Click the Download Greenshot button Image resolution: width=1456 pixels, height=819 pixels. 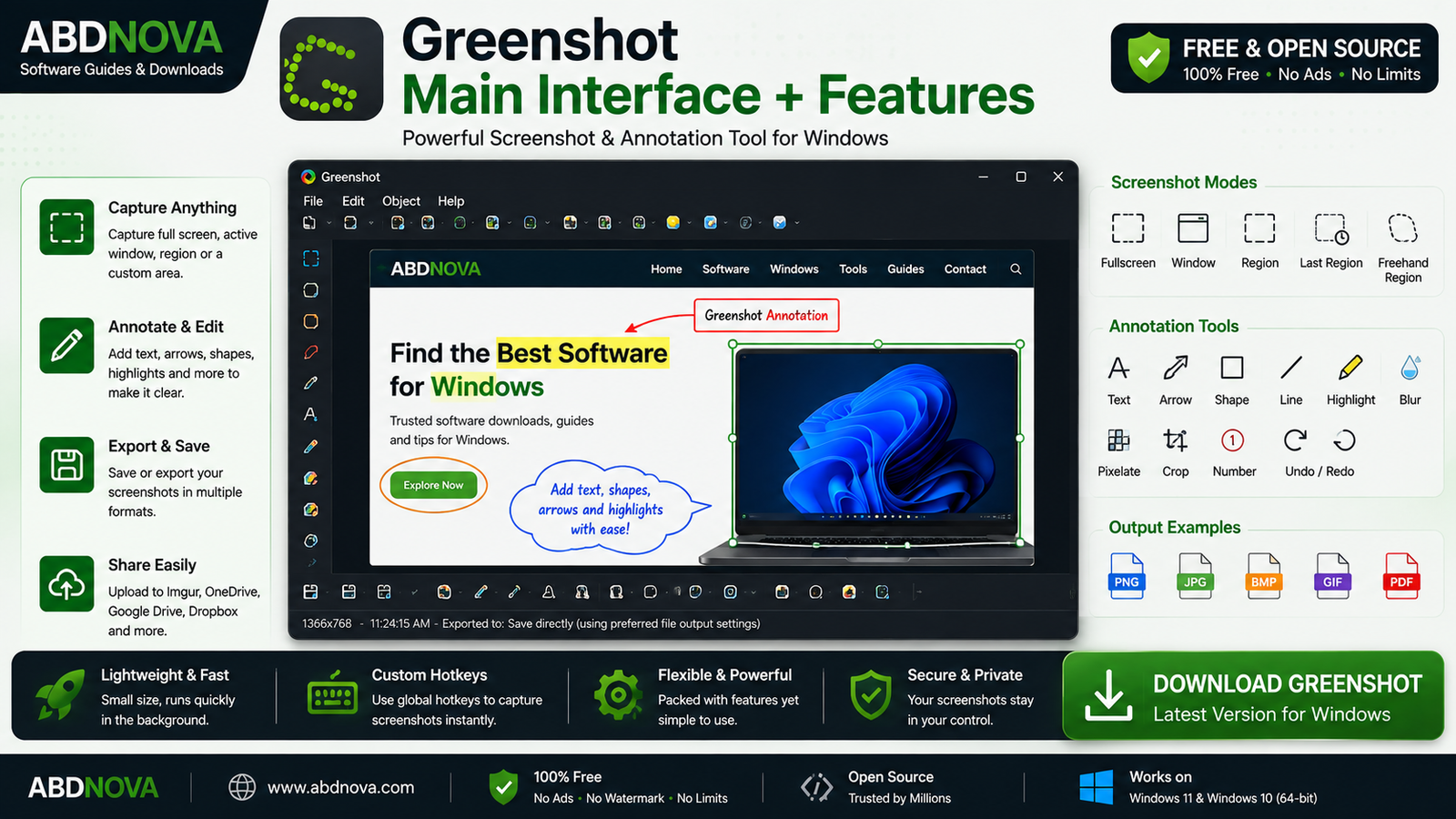[1253, 696]
